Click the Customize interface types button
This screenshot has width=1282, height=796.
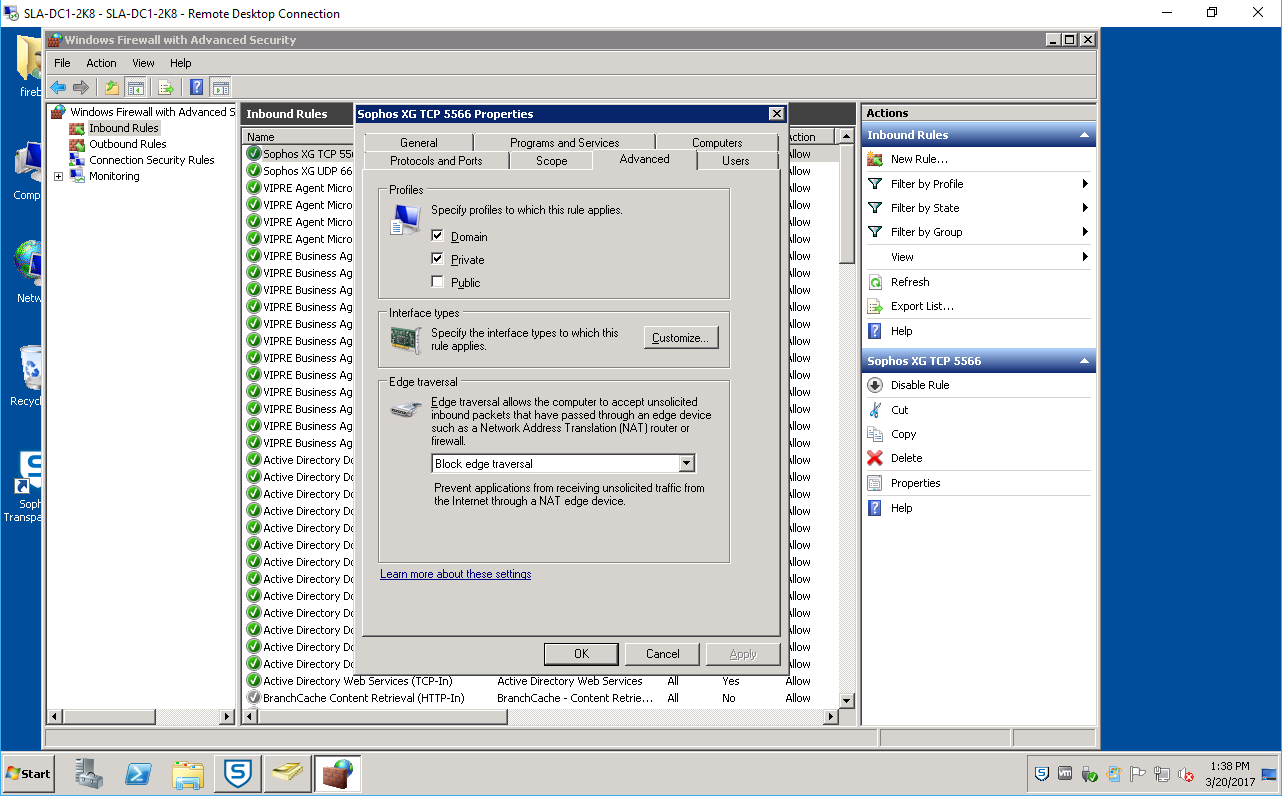[x=681, y=338]
